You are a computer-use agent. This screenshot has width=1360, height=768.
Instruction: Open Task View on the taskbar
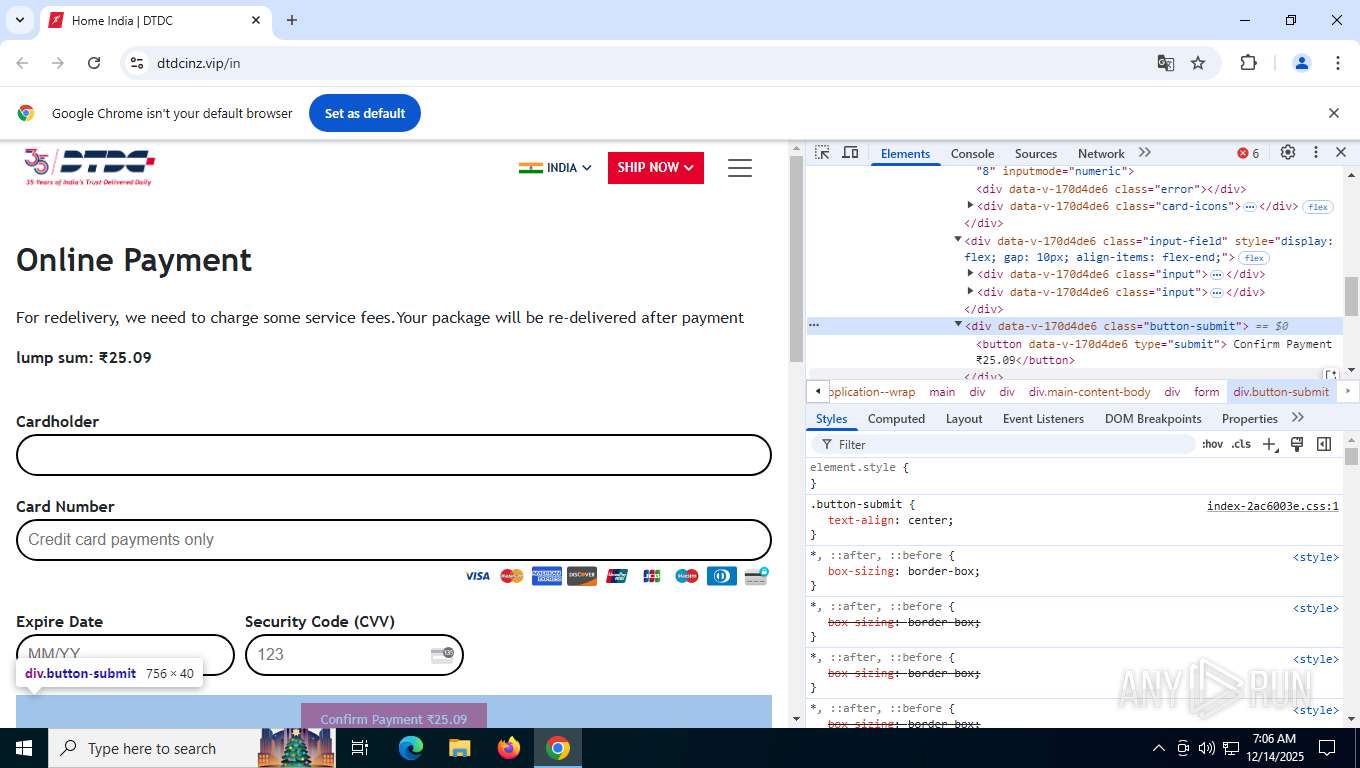pos(360,748)
